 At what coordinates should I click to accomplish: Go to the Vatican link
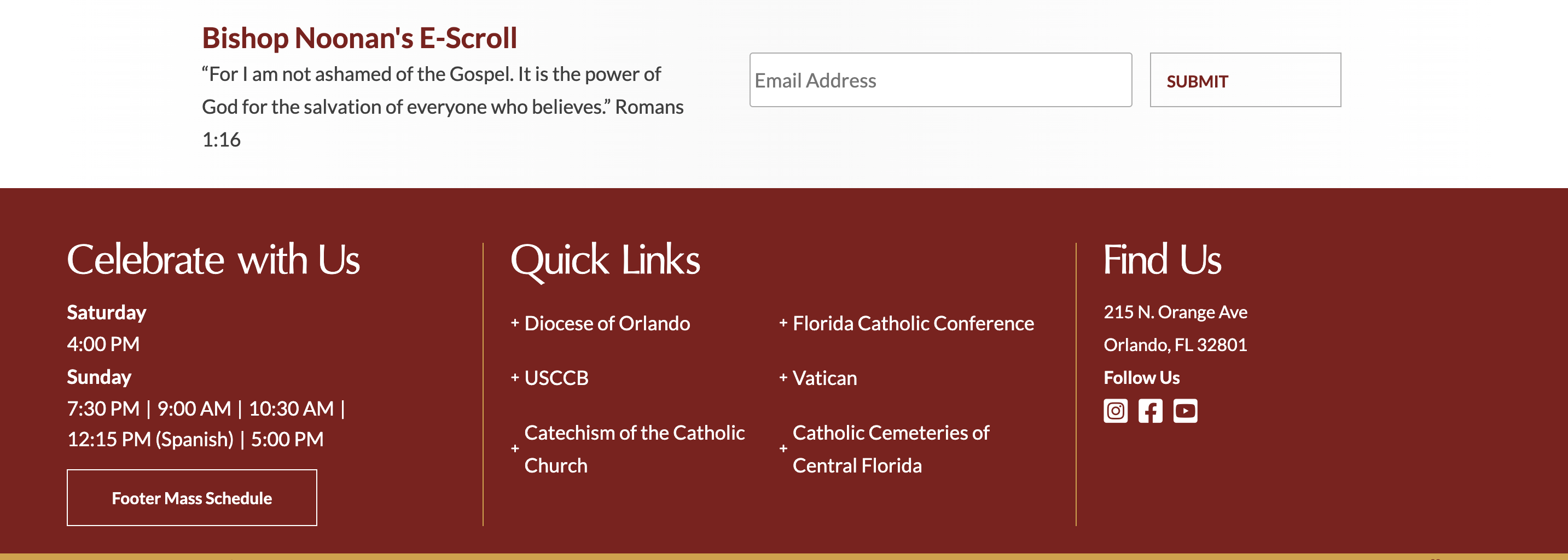click(x=825, y=378)
